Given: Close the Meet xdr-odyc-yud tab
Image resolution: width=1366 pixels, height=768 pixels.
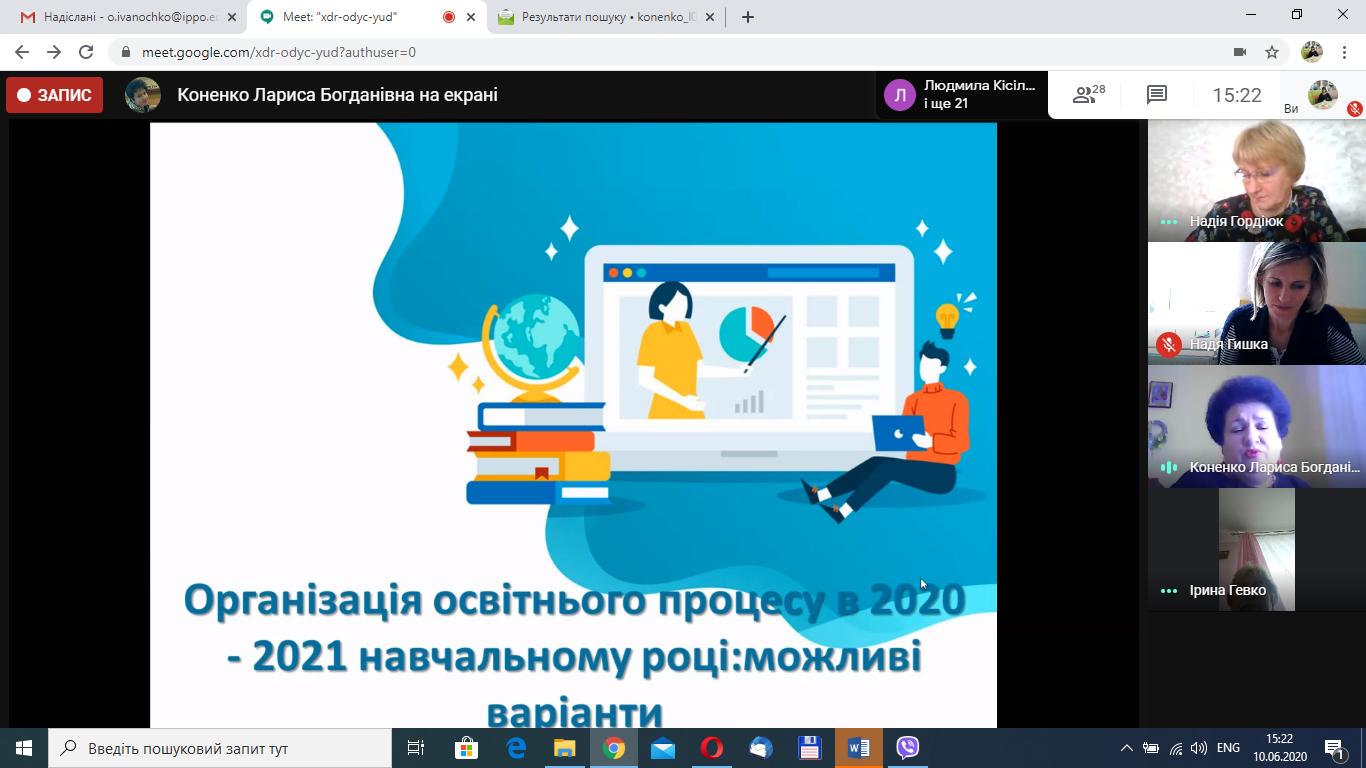Looking at the screenshot, I should point(471,17).
